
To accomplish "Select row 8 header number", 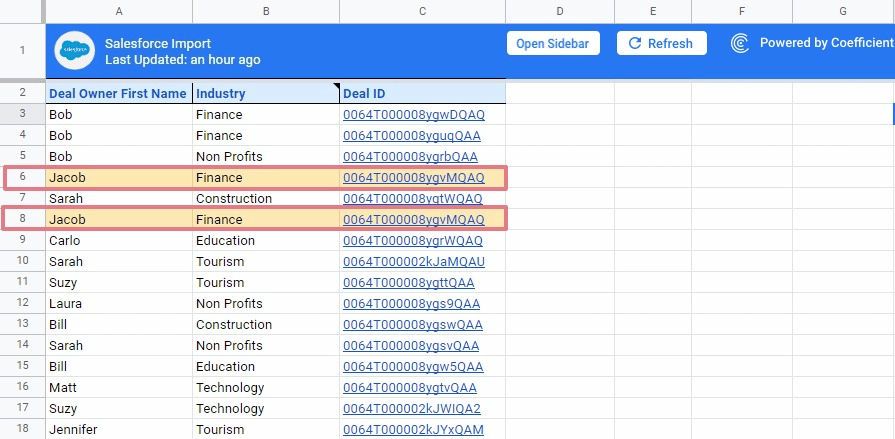I will [x=22, y=220].
